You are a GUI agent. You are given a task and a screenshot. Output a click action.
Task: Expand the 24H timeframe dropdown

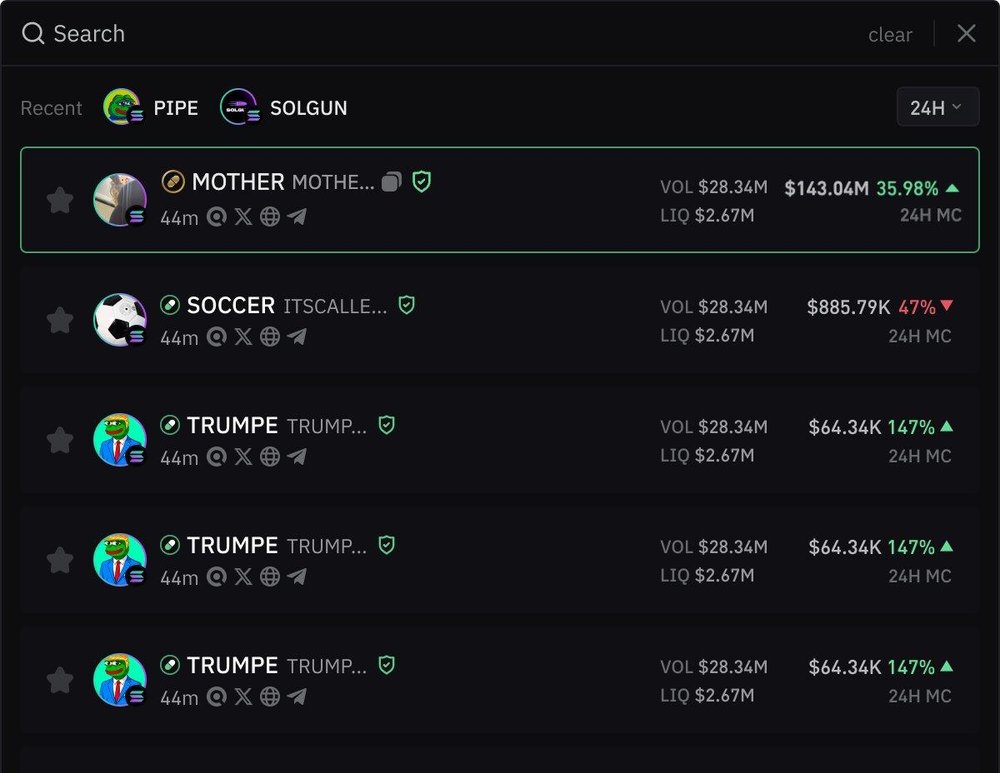[x=937, y=107]
